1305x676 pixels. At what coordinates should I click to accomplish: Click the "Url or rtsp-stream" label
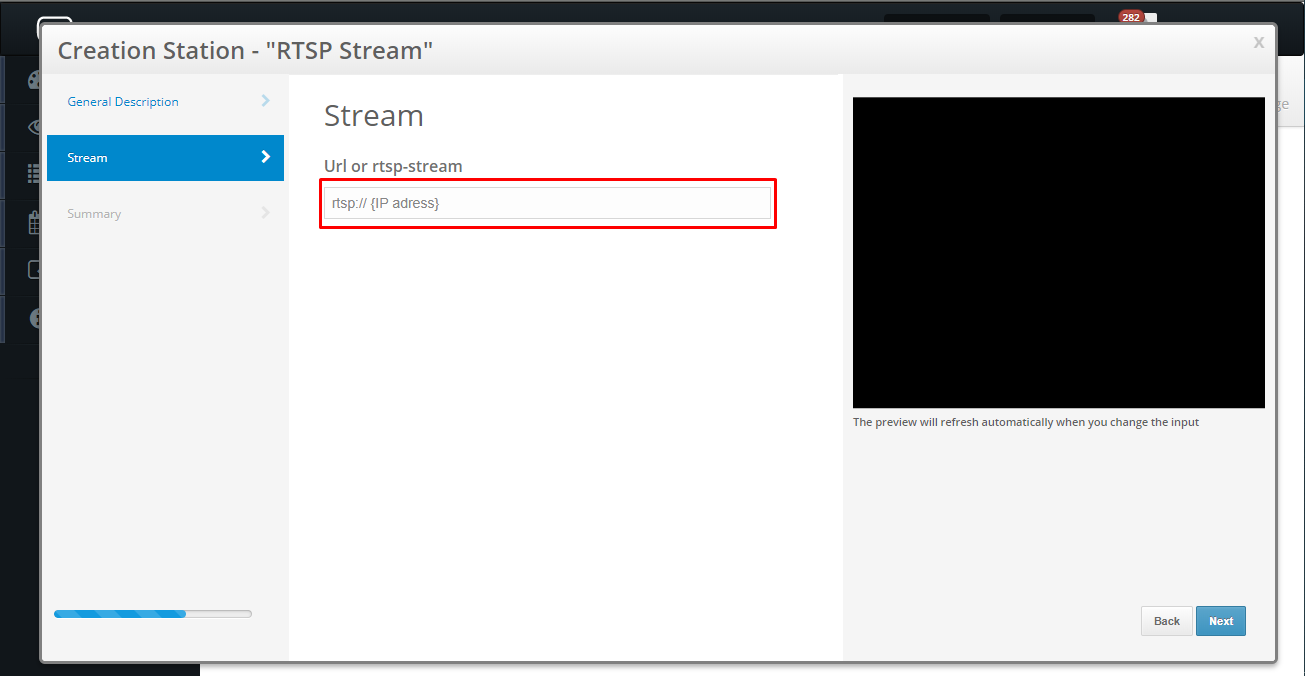pos(393,166)
